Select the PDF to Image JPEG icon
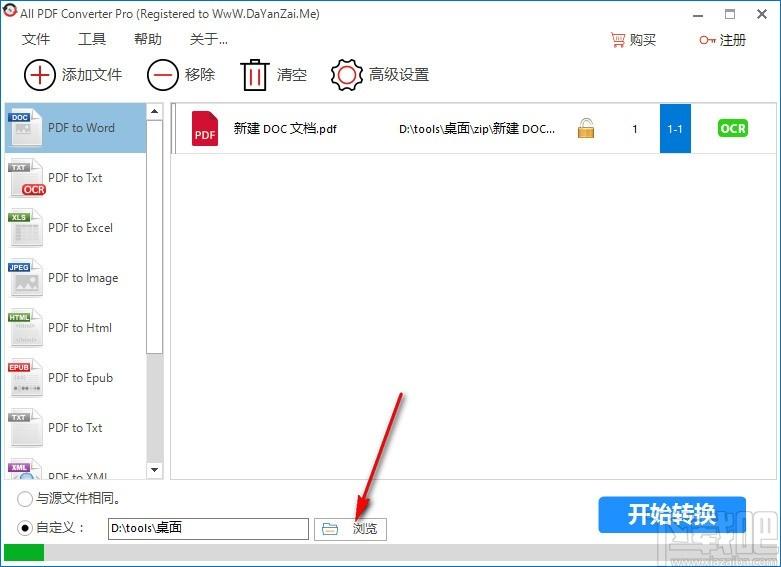Image resolution: width=781 pixels, height=567 pixels. 25,278
